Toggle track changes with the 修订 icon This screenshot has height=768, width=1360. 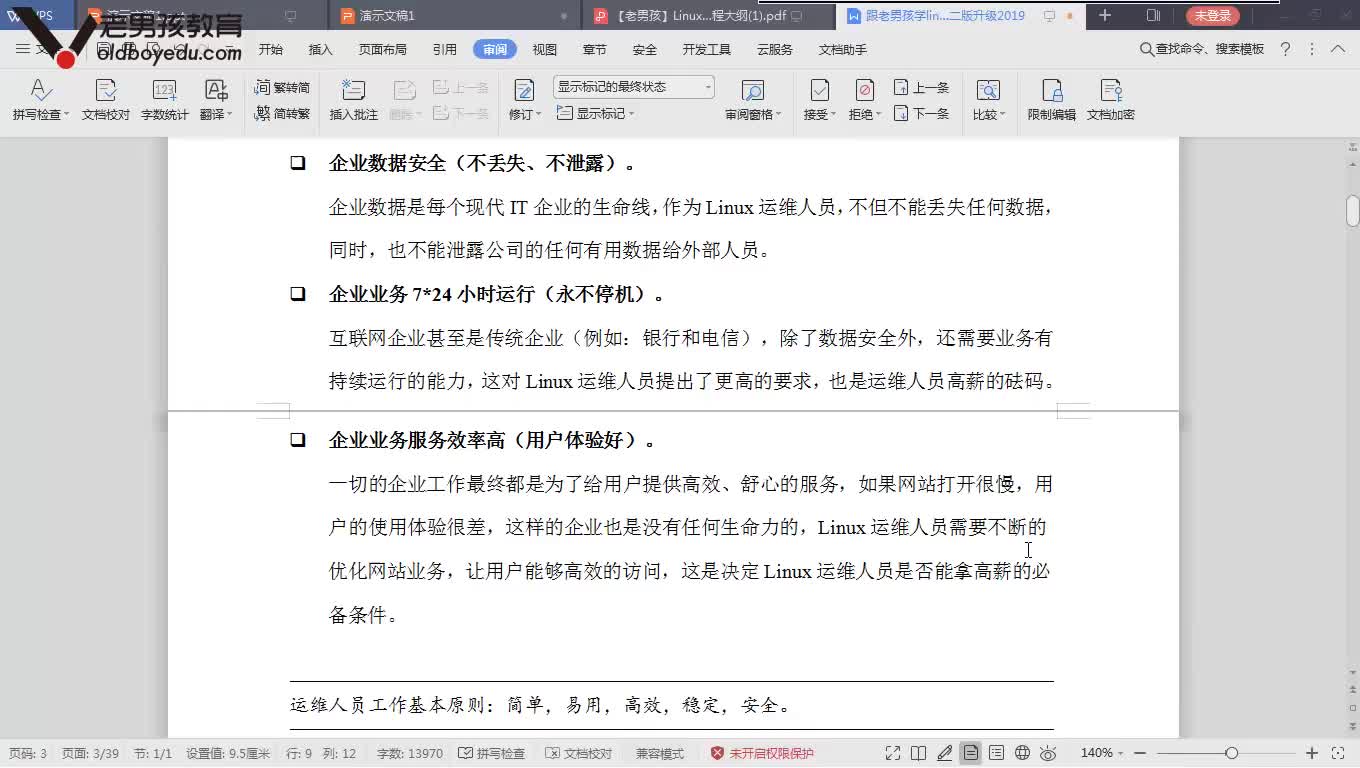click(523, 91)
